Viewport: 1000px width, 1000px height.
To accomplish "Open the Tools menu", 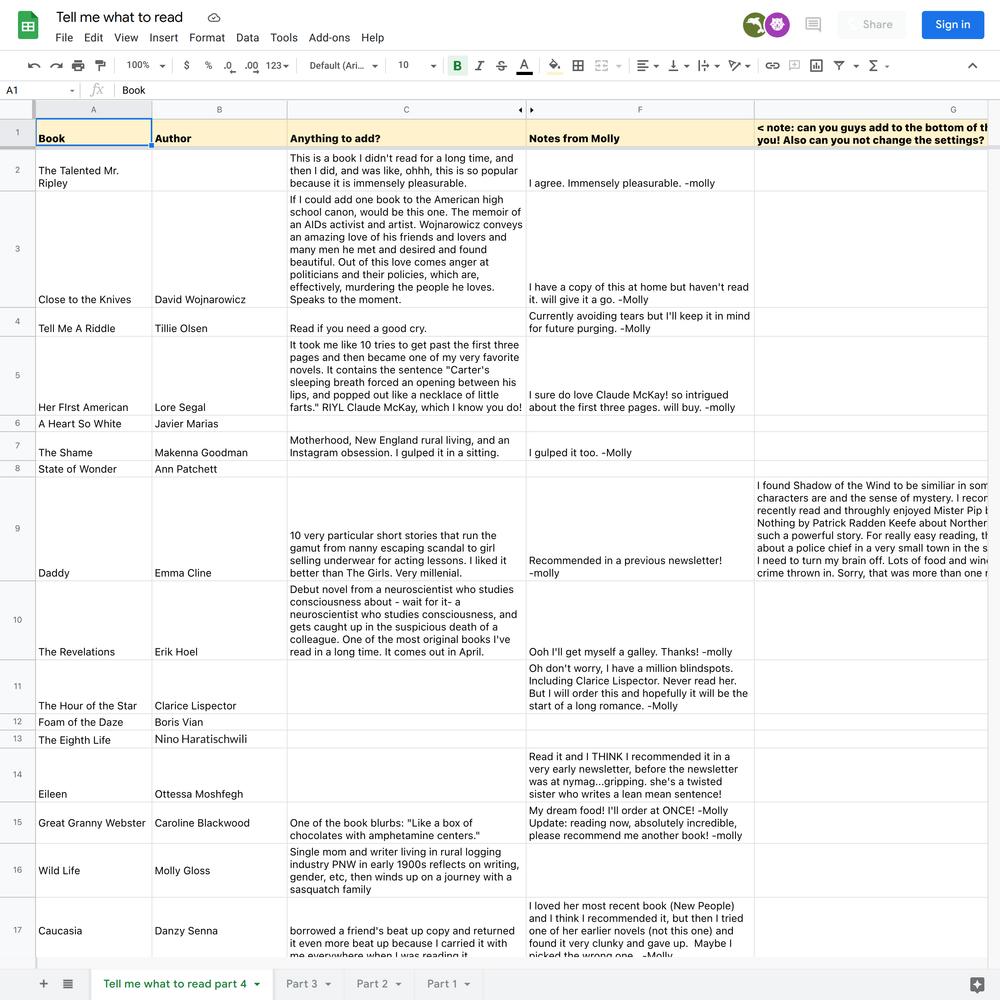I will click(284, 38).
